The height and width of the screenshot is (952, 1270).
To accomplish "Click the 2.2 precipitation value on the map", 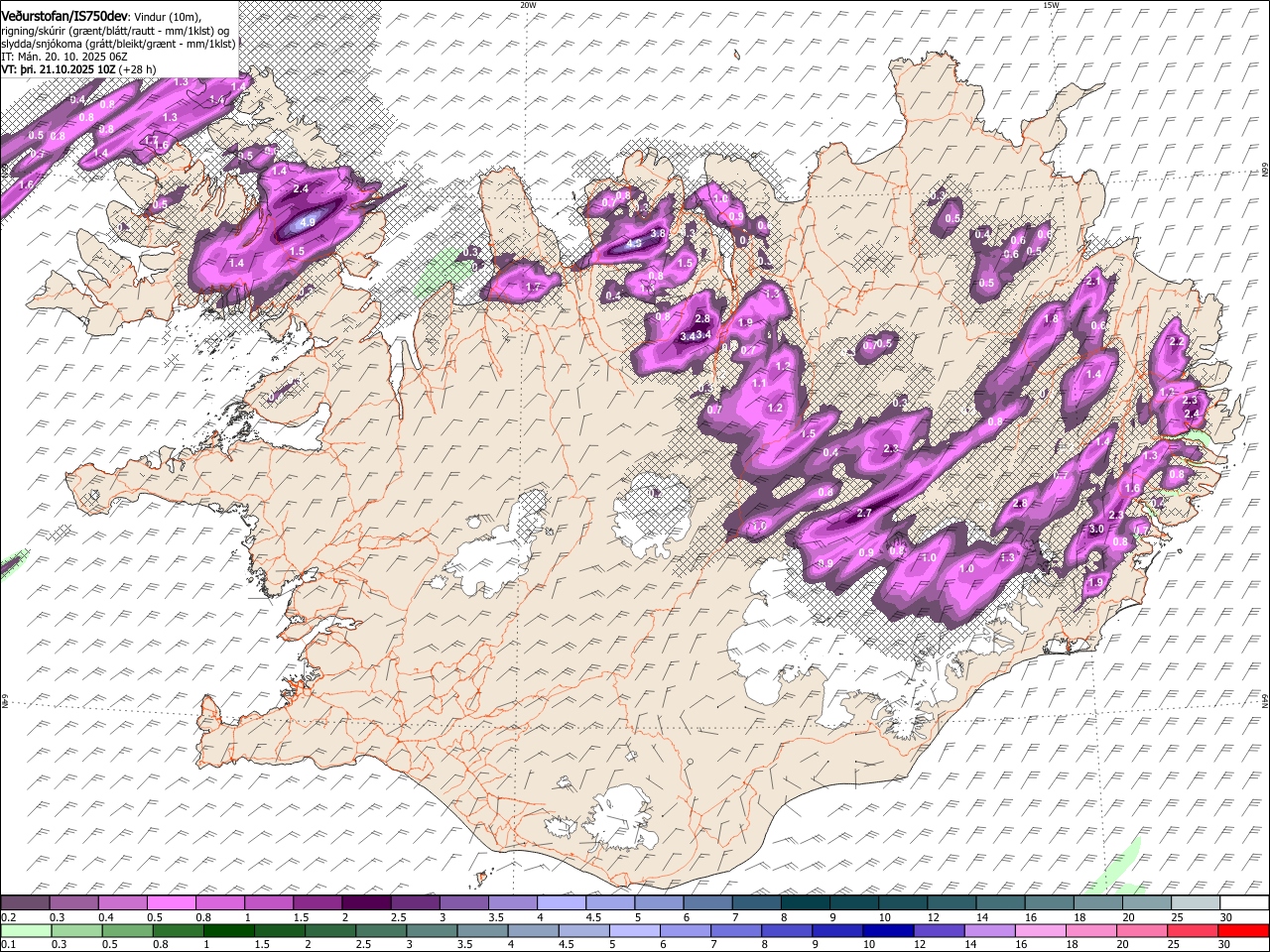I will 1177,341.
